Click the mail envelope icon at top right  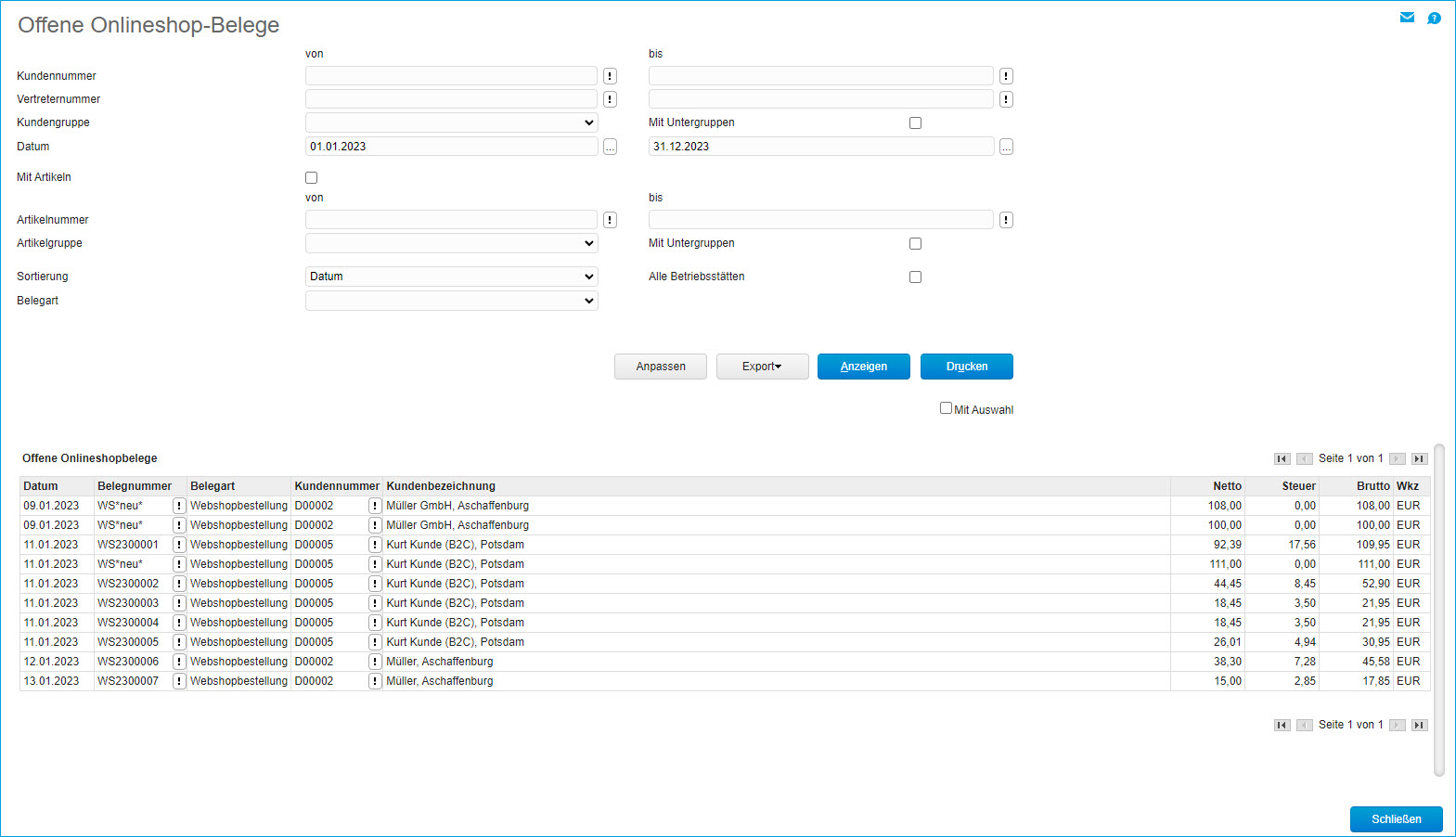pos(1407,18)
